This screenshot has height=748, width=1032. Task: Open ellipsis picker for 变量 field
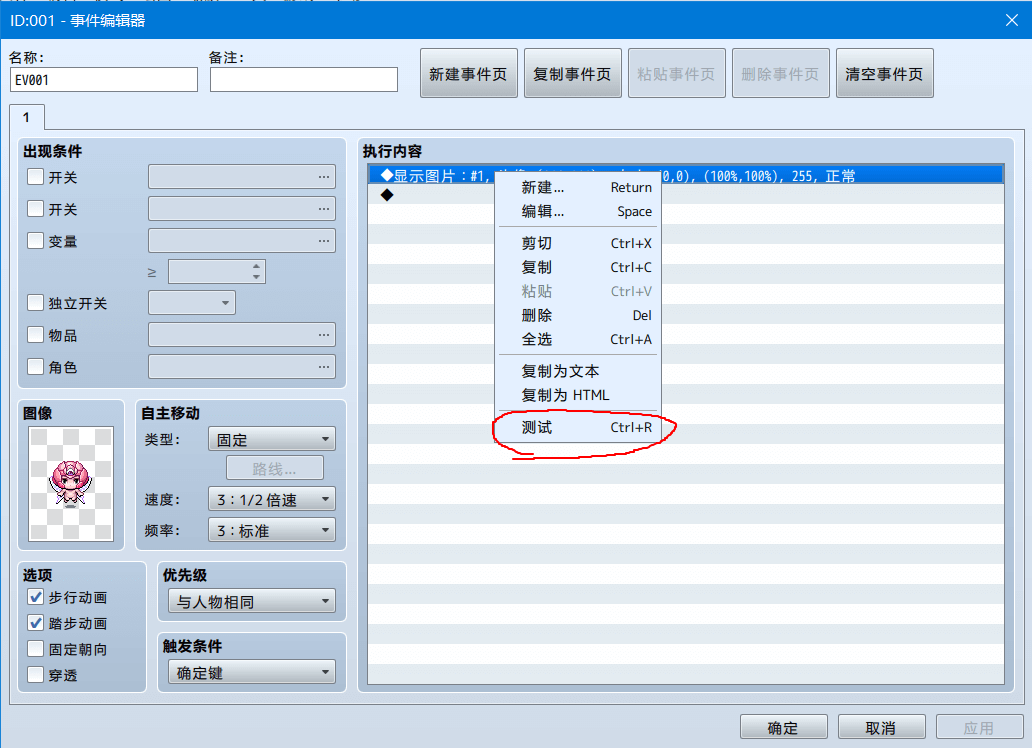coord(324,241)
